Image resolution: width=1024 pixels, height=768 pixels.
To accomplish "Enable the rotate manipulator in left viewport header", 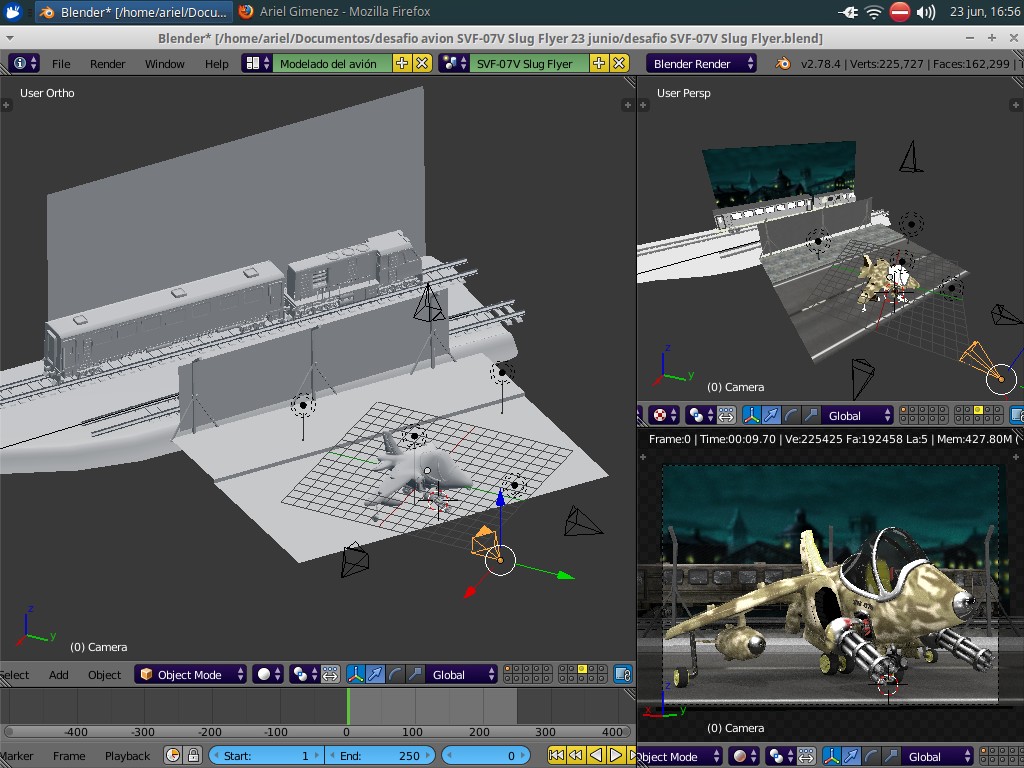I will click(x=397, y=675).
